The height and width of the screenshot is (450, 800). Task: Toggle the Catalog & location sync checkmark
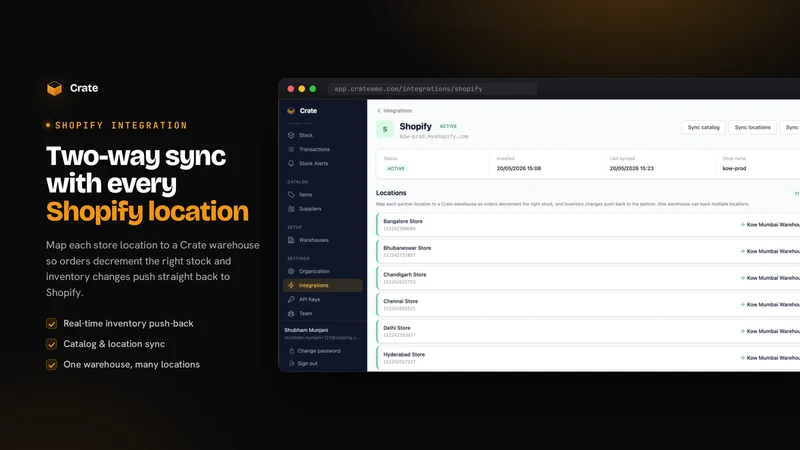tap(52, 344)
